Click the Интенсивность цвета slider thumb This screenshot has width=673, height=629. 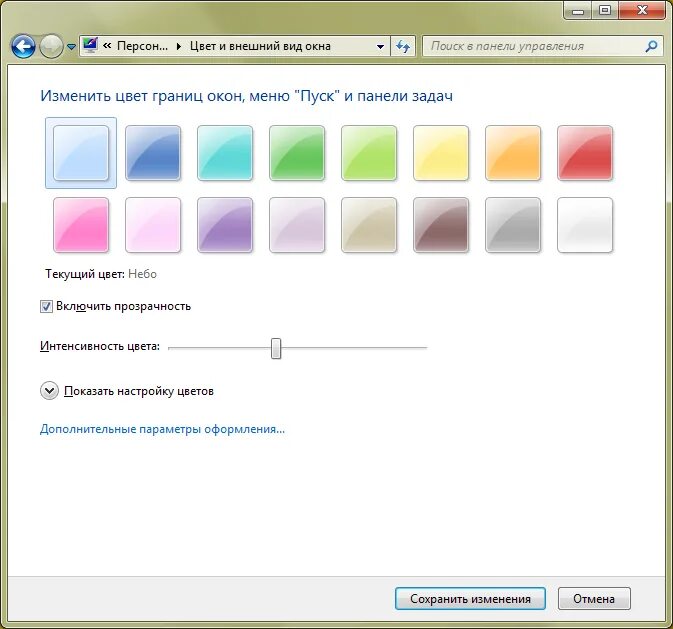[x=276, y=348]
